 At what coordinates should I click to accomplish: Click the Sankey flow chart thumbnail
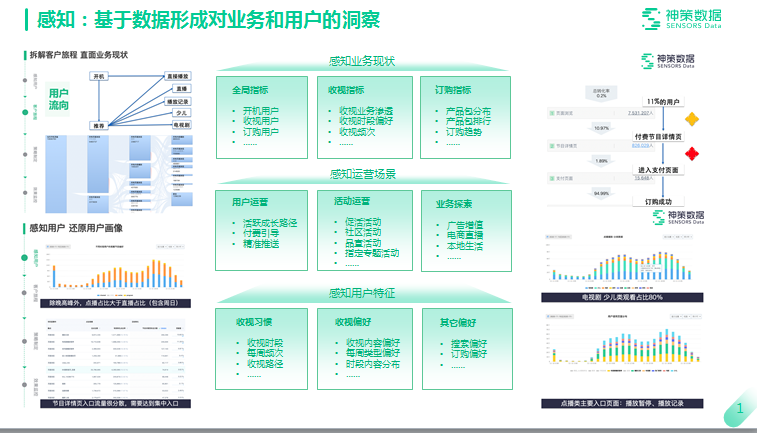pos(119,174)
